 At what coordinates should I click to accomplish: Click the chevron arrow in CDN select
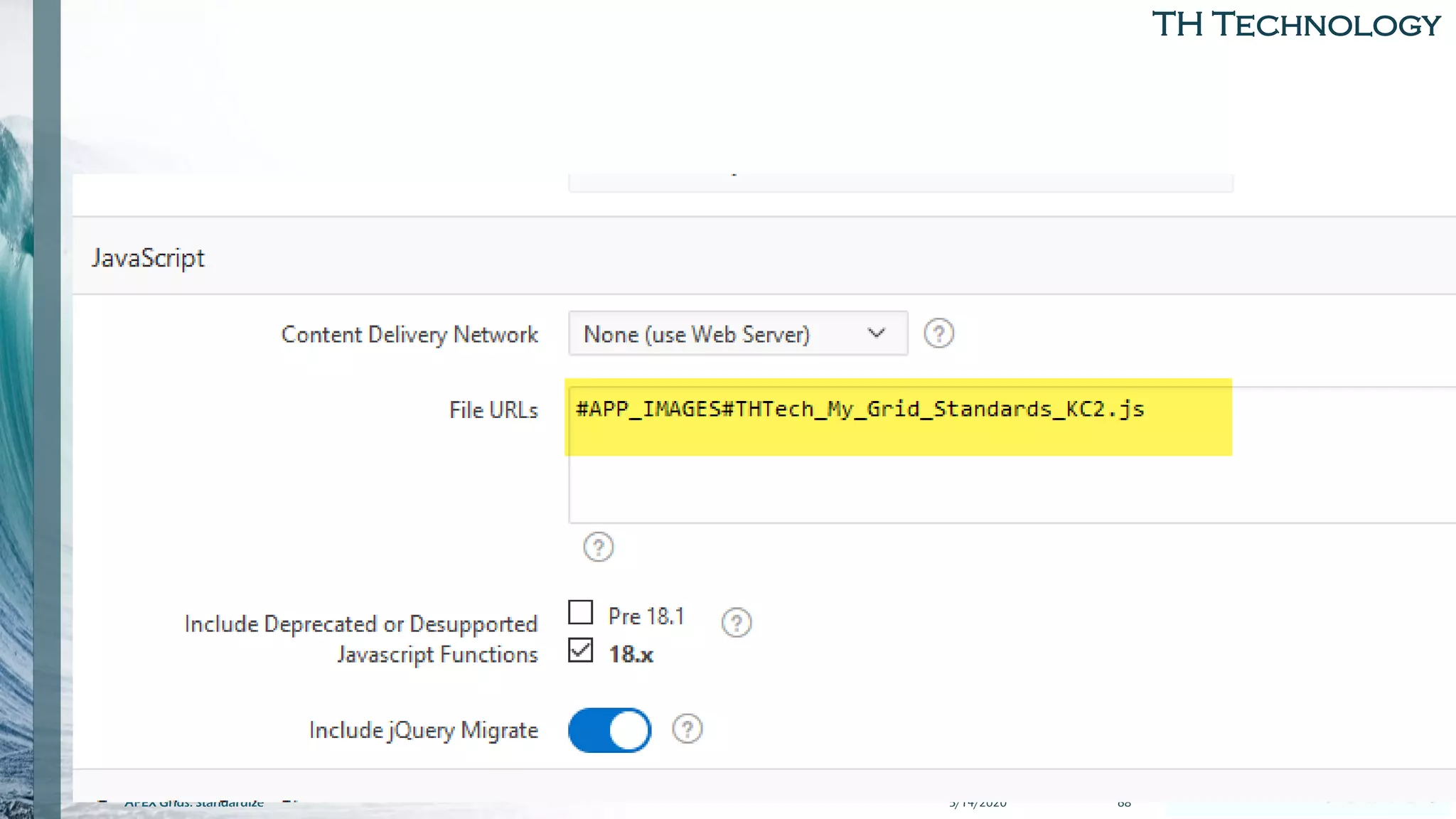tap(876, 333)
